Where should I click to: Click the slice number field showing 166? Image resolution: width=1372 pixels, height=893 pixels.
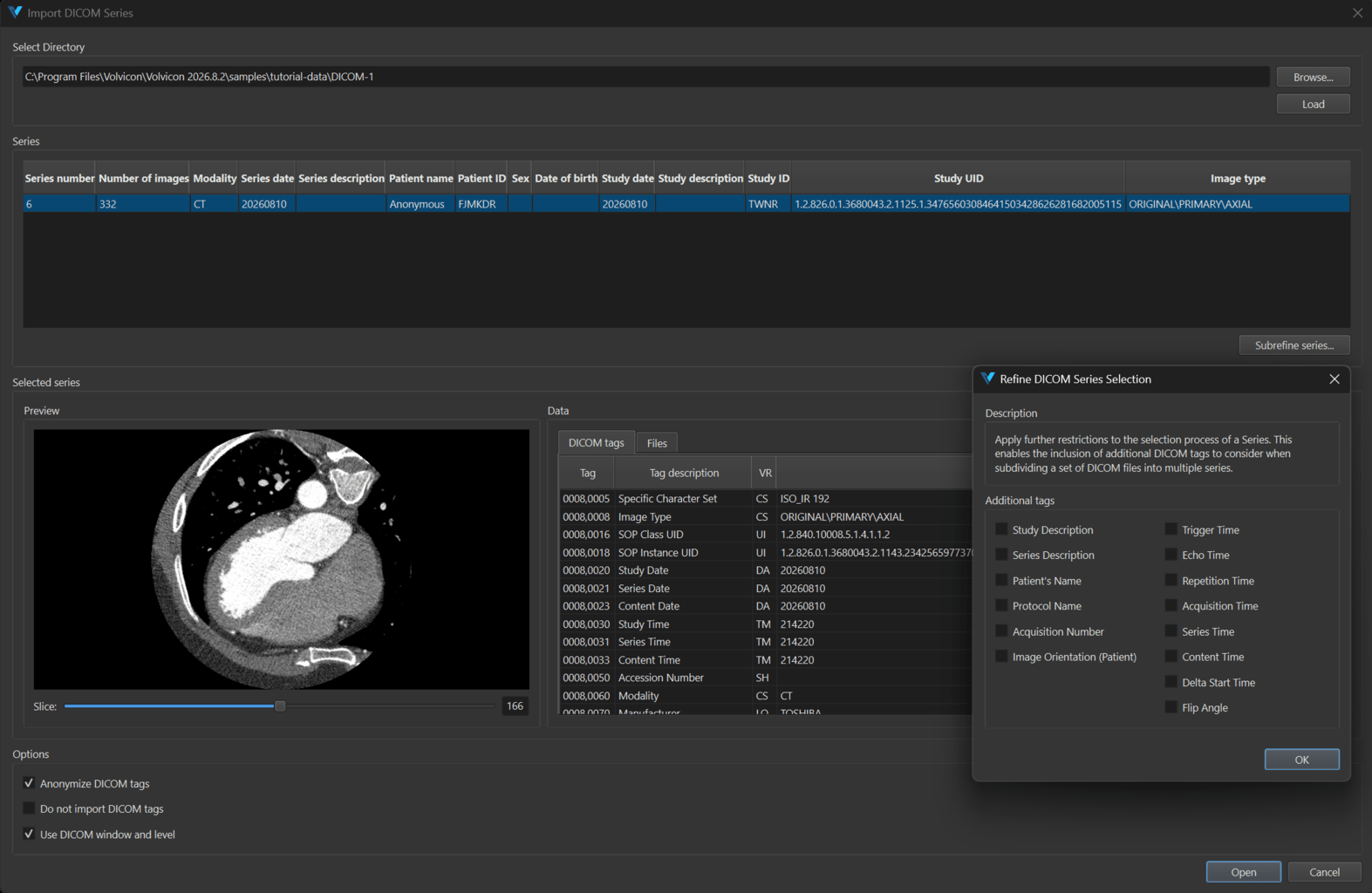pyautogui.click(x=515, y=706)
